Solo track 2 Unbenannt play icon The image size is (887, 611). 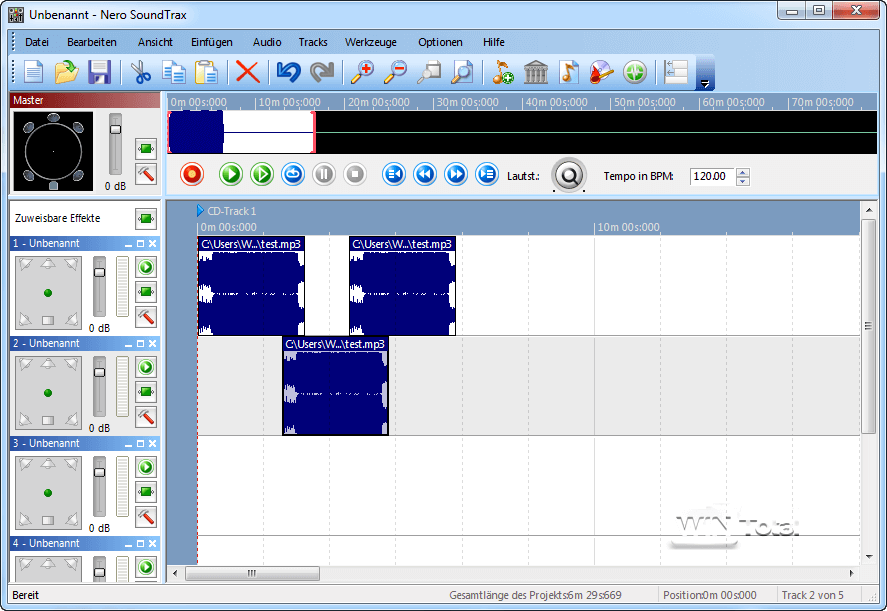(146, 367)
